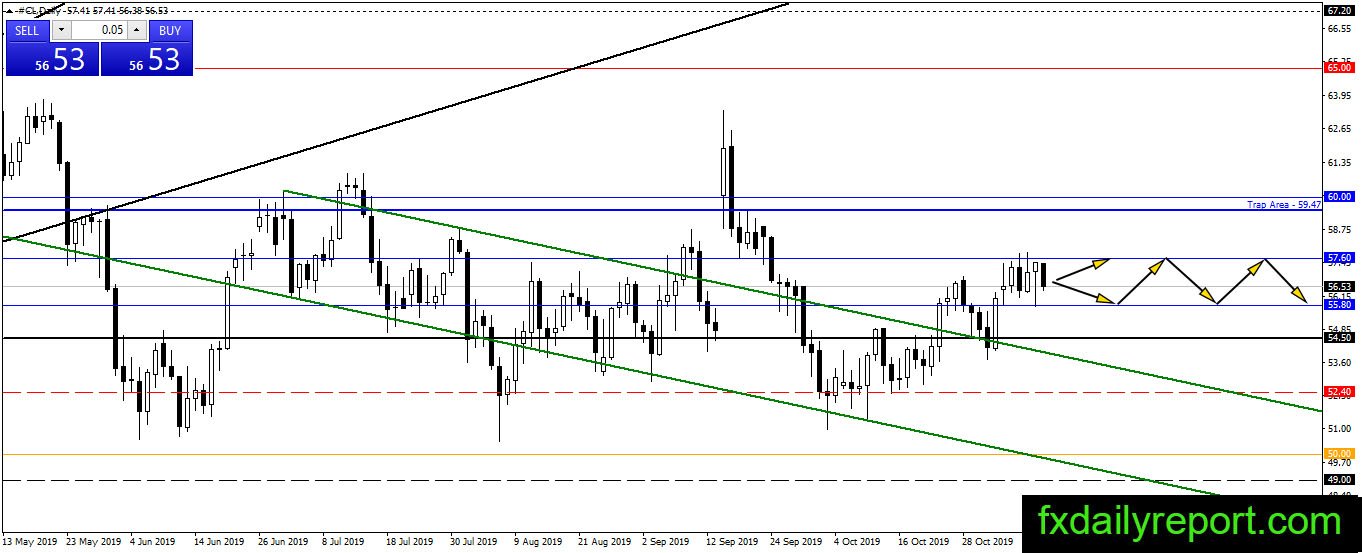Select the 61.35 axis price label

1340,162
